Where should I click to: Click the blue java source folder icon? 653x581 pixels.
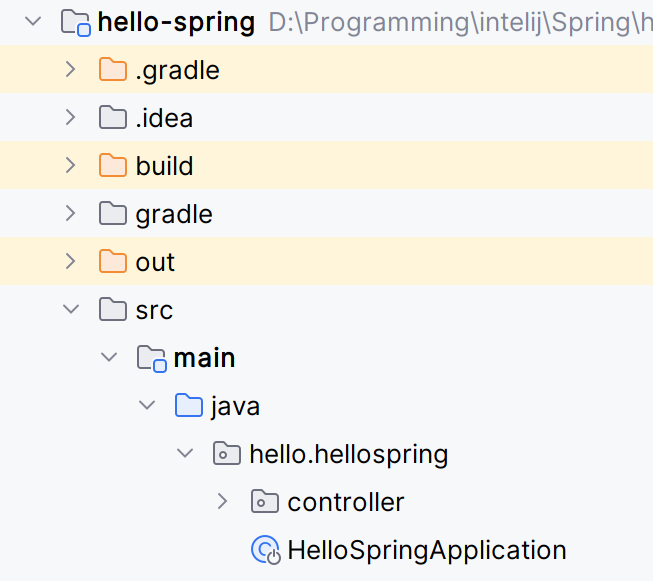coord(189,406)
